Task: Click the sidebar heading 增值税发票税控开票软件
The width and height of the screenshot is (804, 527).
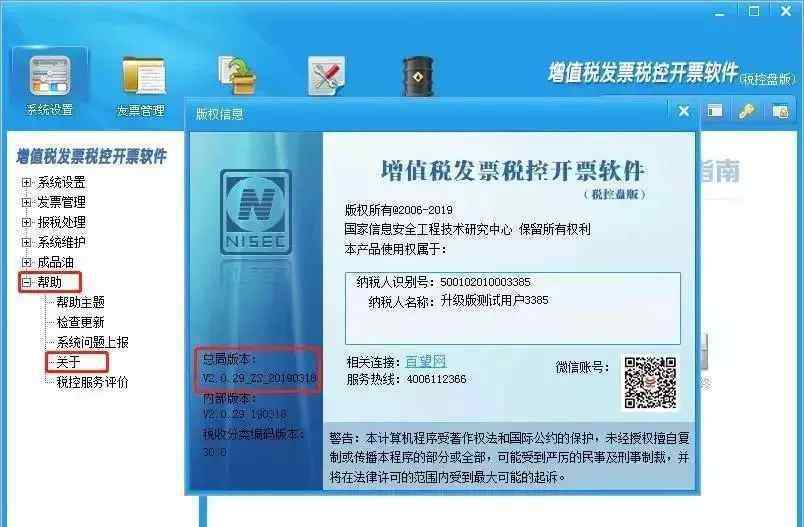Action: pyautogui.click(x=91, y=157)
